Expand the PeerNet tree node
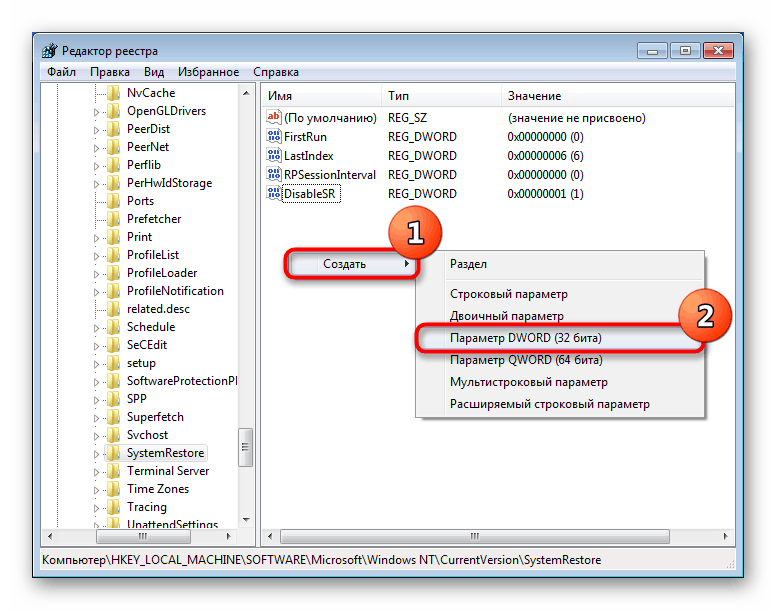Screen dimensions: 776x610 pos(97,148)
